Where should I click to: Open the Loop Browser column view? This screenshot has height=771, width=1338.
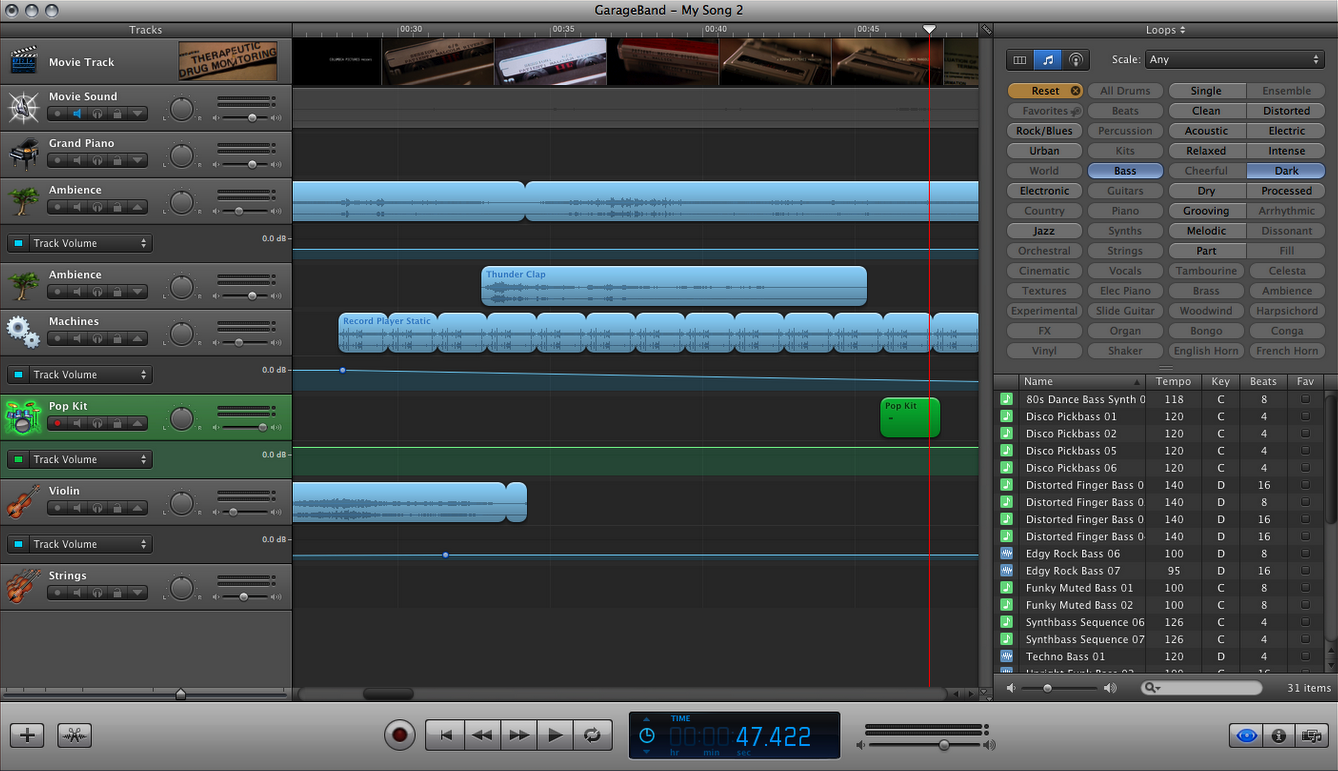(x=1017, y=59)
